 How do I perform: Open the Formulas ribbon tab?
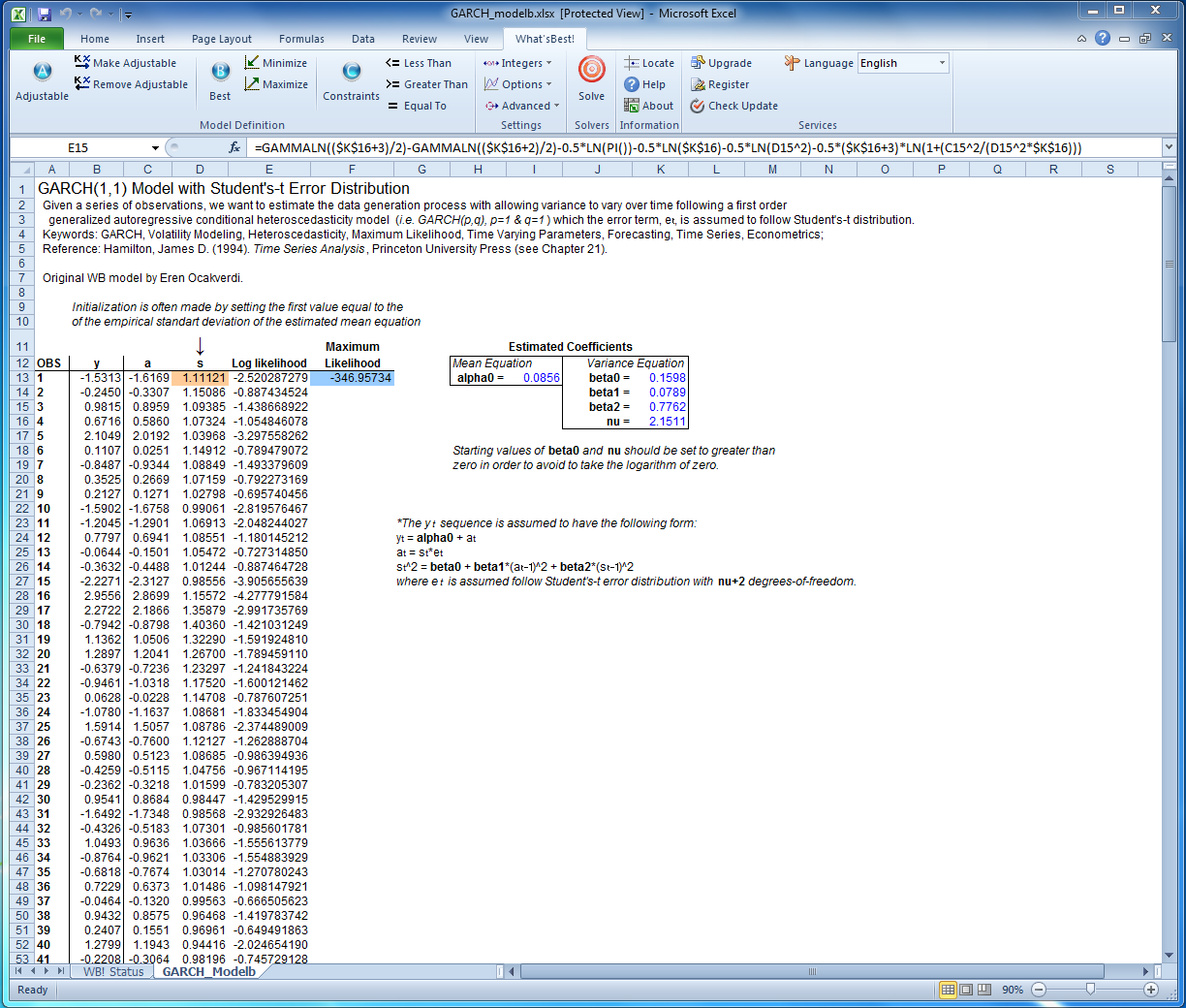coord(301,39)
